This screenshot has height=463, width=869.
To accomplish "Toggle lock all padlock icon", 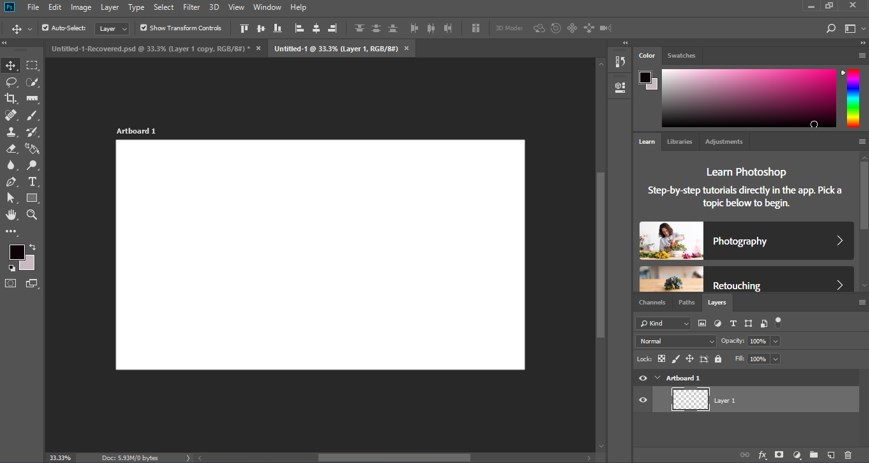I will pyautogui.click(x=718, y=359).
